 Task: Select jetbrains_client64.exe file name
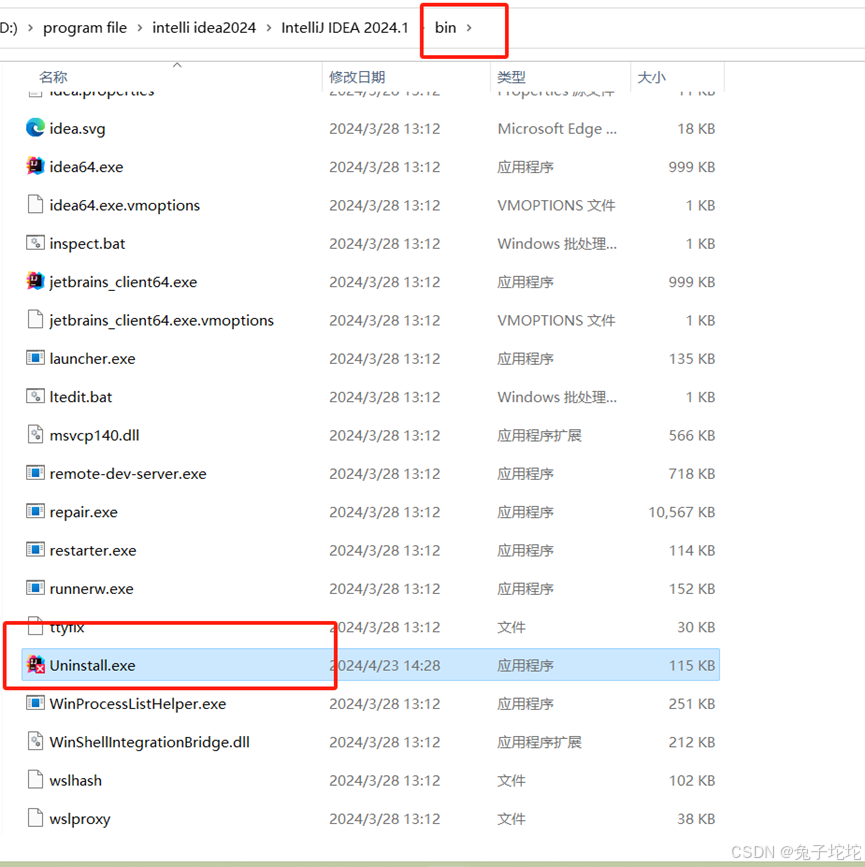coord(123,281)
